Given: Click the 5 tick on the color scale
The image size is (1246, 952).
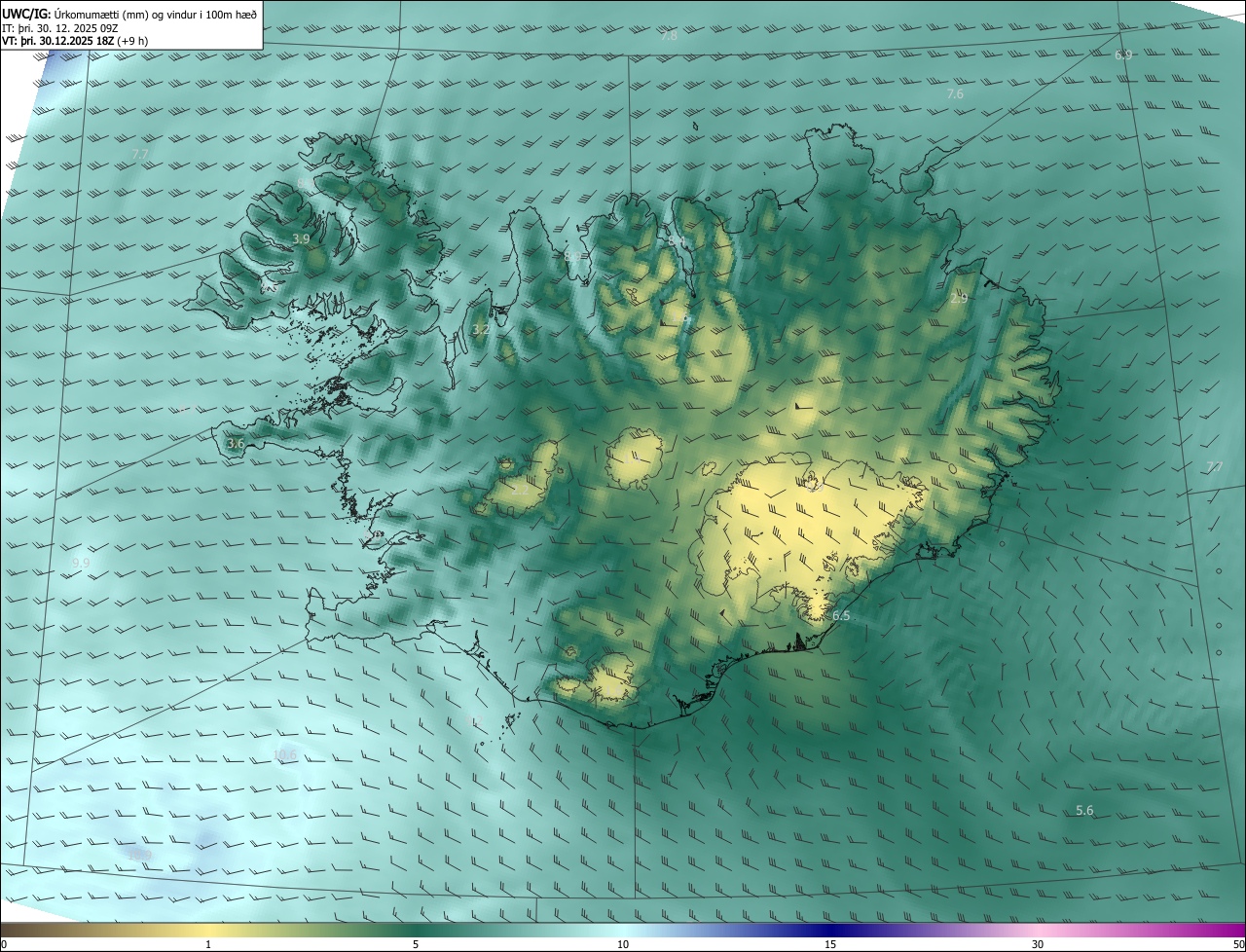Looking at the screenshot, I should pyautogui.click(x=416, y=945).
